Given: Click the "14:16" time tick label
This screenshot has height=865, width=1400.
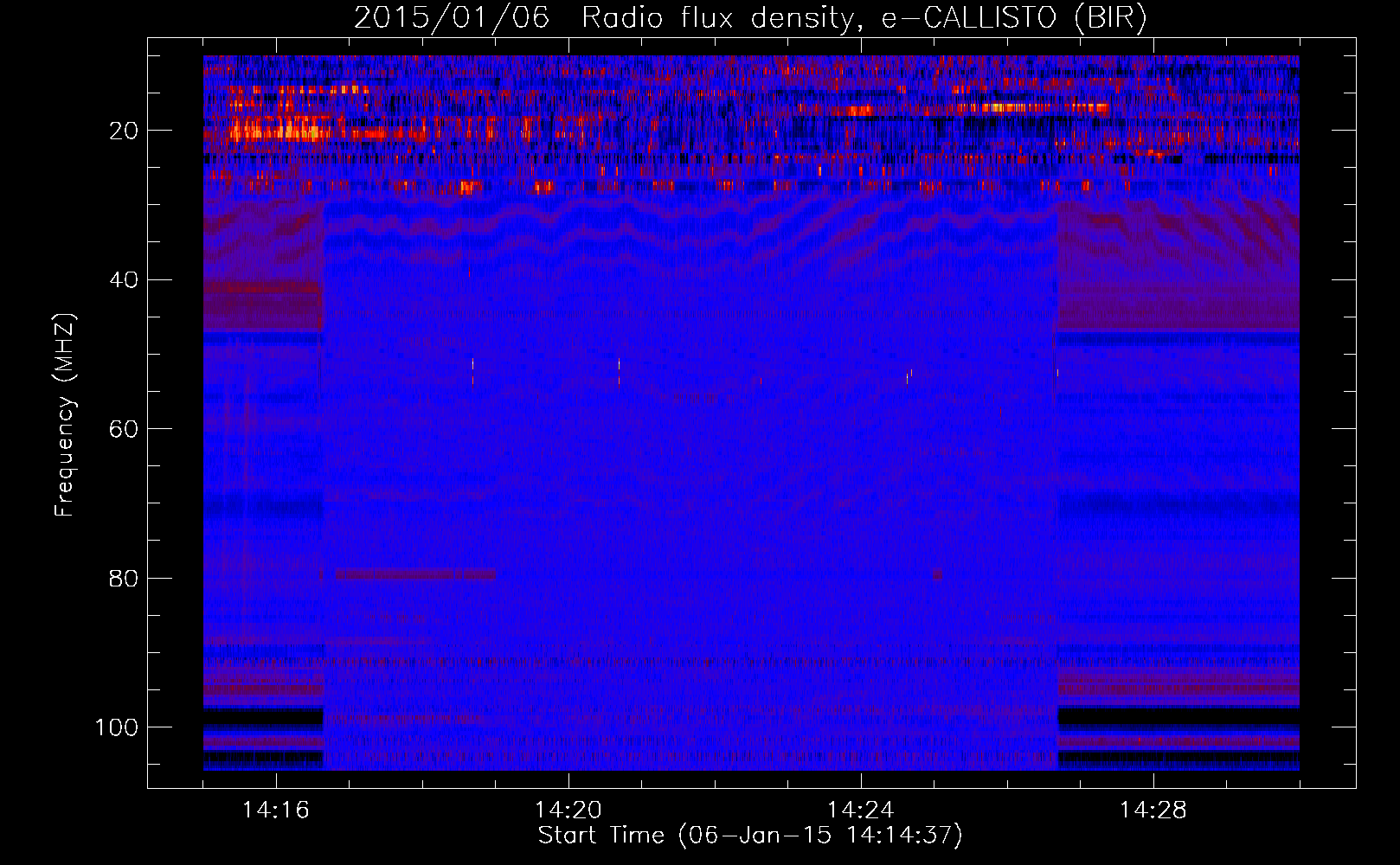Looking at the screenshot, I should click(x=276, y=810).
